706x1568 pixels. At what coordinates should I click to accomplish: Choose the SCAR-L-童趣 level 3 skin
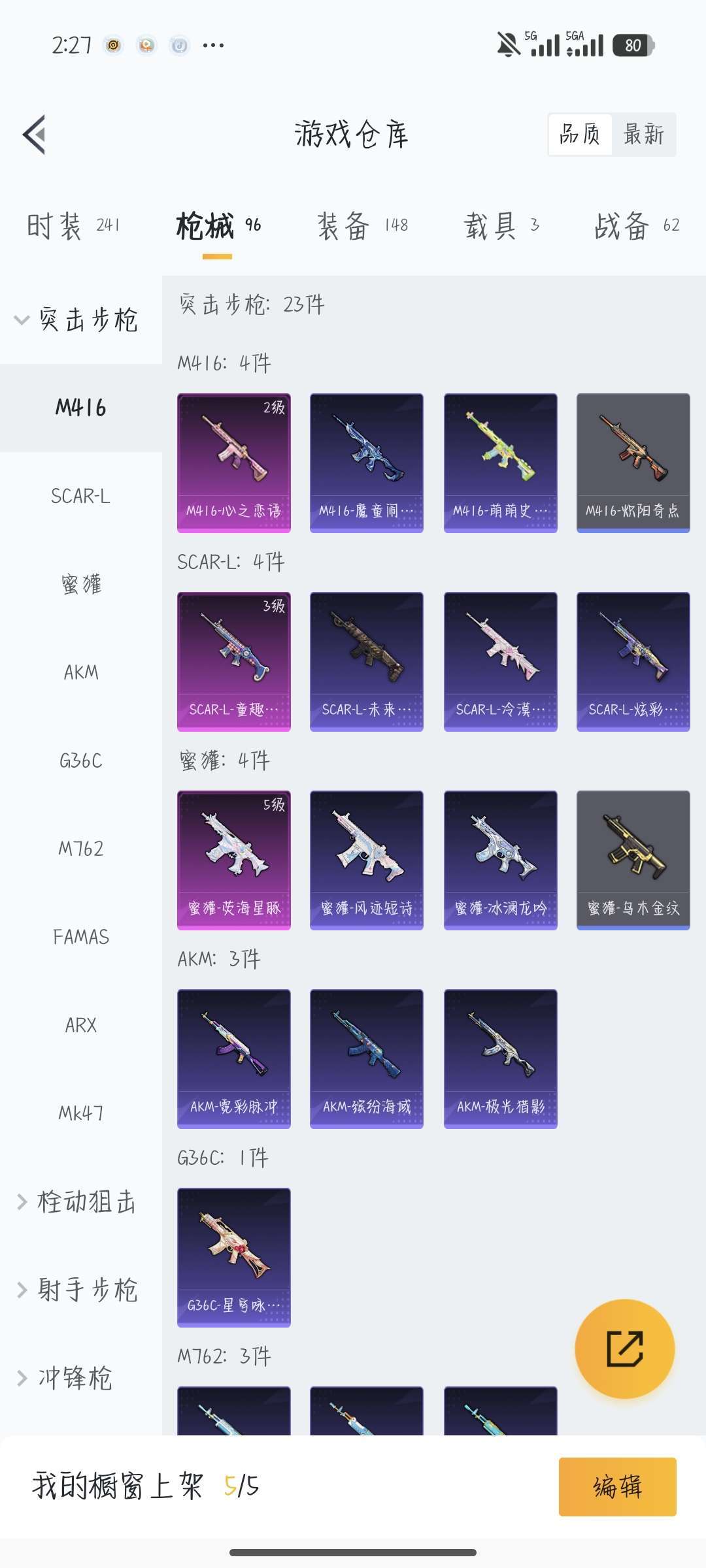[x=234, y=661]
